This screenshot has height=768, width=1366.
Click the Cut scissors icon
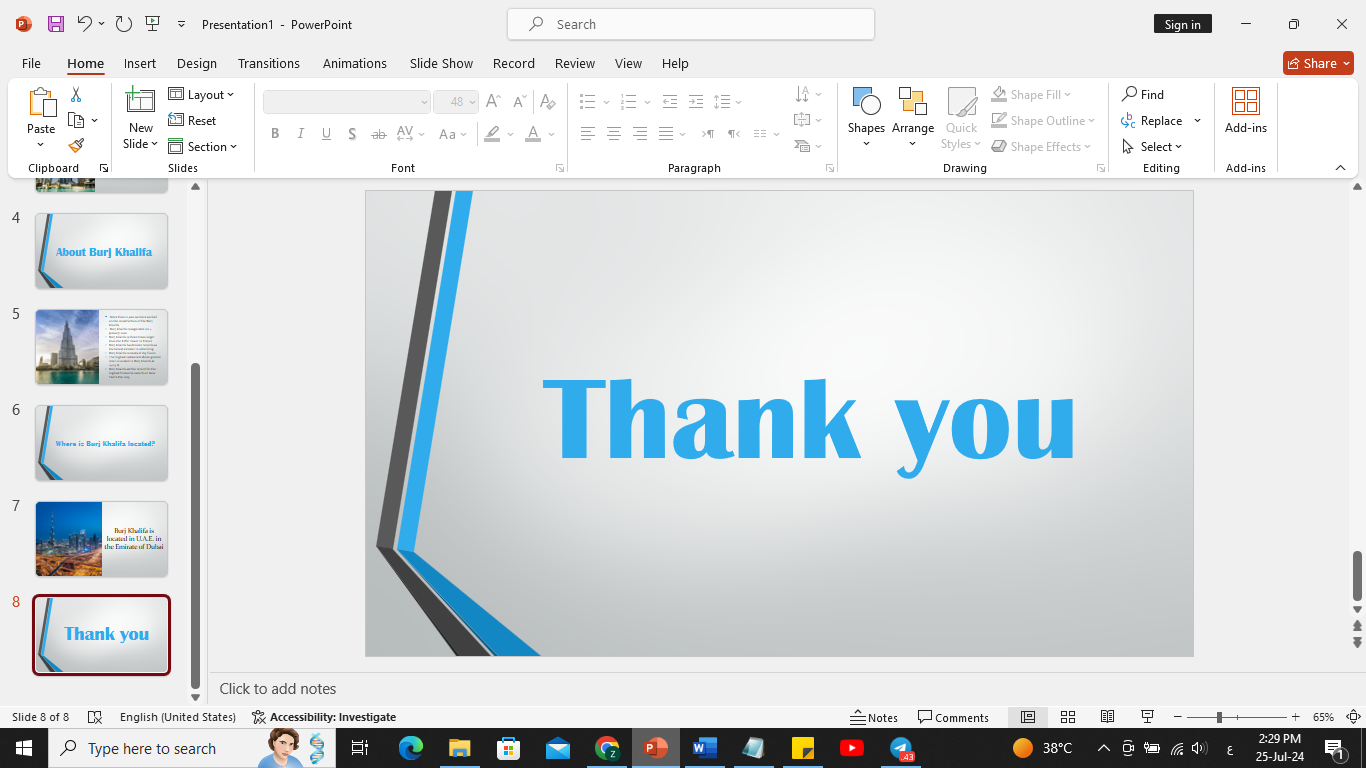pyautogui.click(x=76, y=95)
